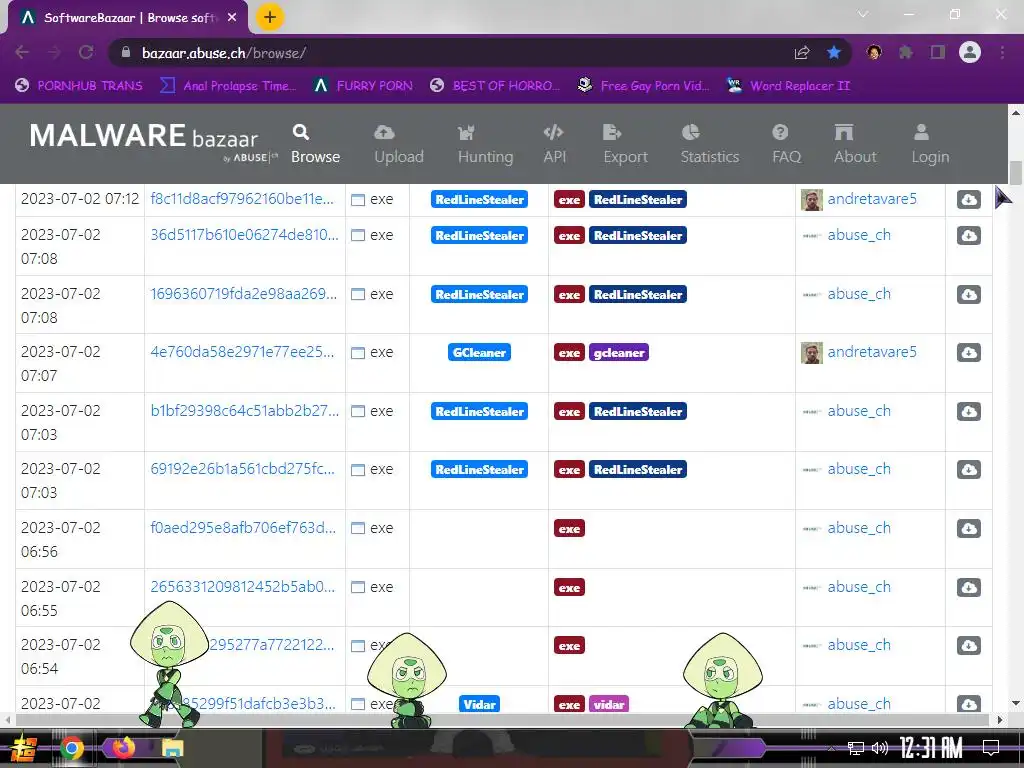This screenshot has width=1024, height=768.
Task: Select the SoftwareBazaar browser tab
Action: coord(128,18)
